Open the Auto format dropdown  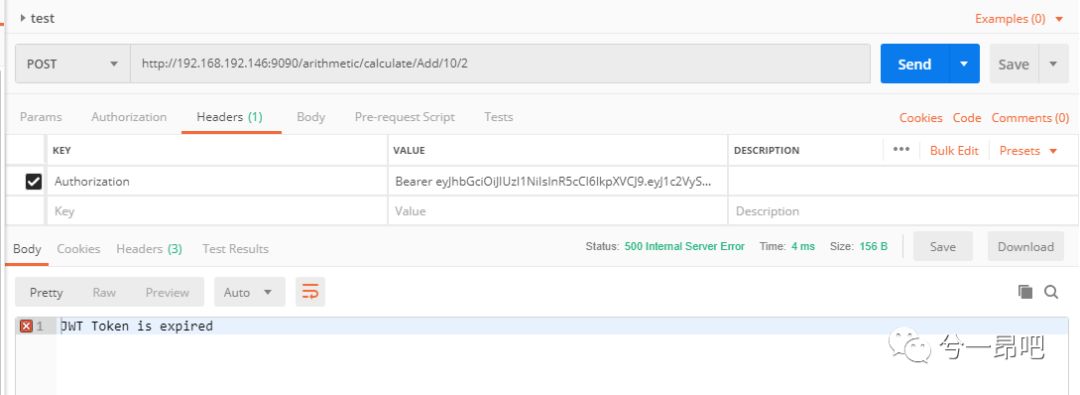(x=249, y=292)
